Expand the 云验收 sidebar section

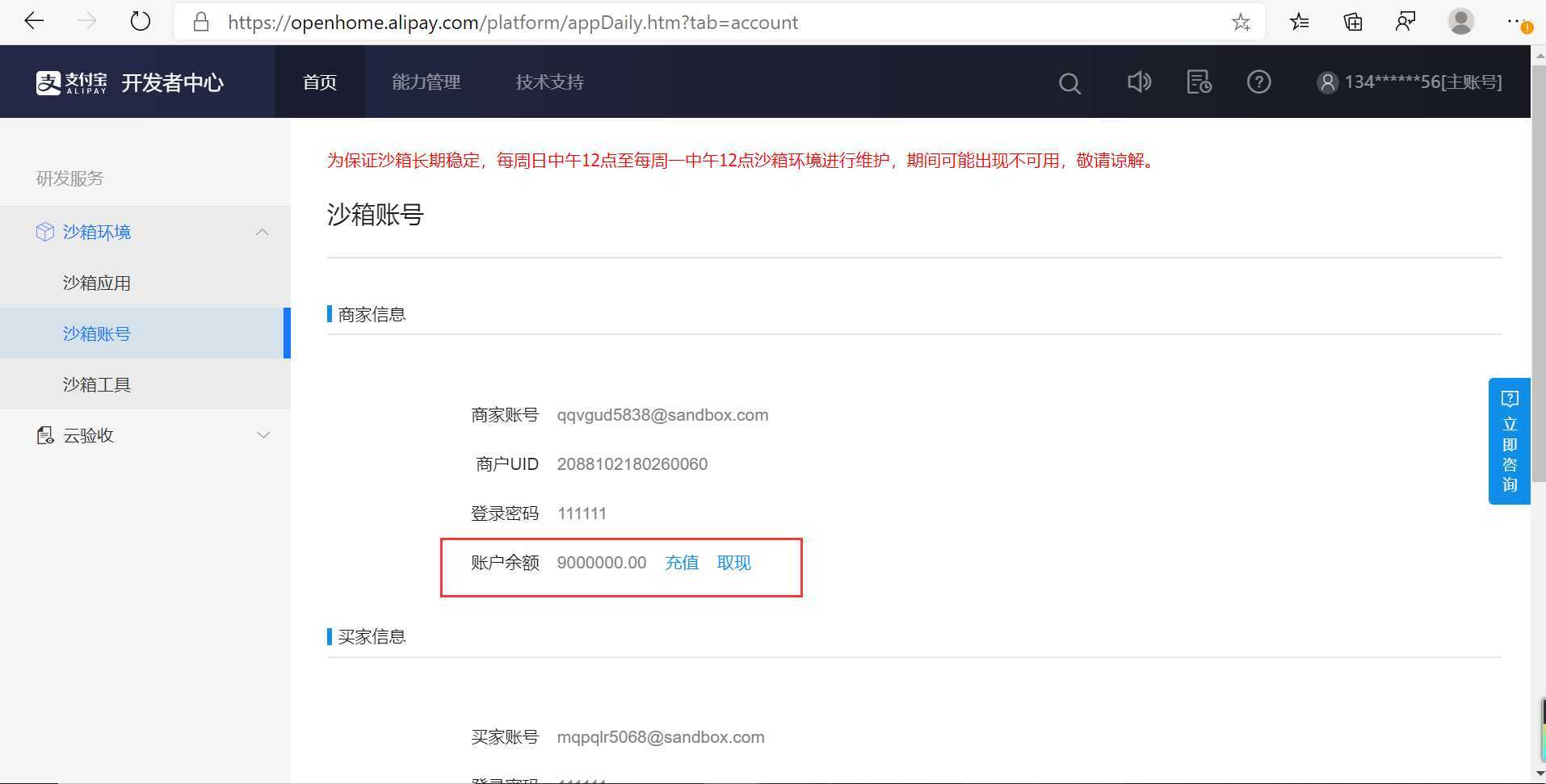pyautogui.click(x=262, y=435)
